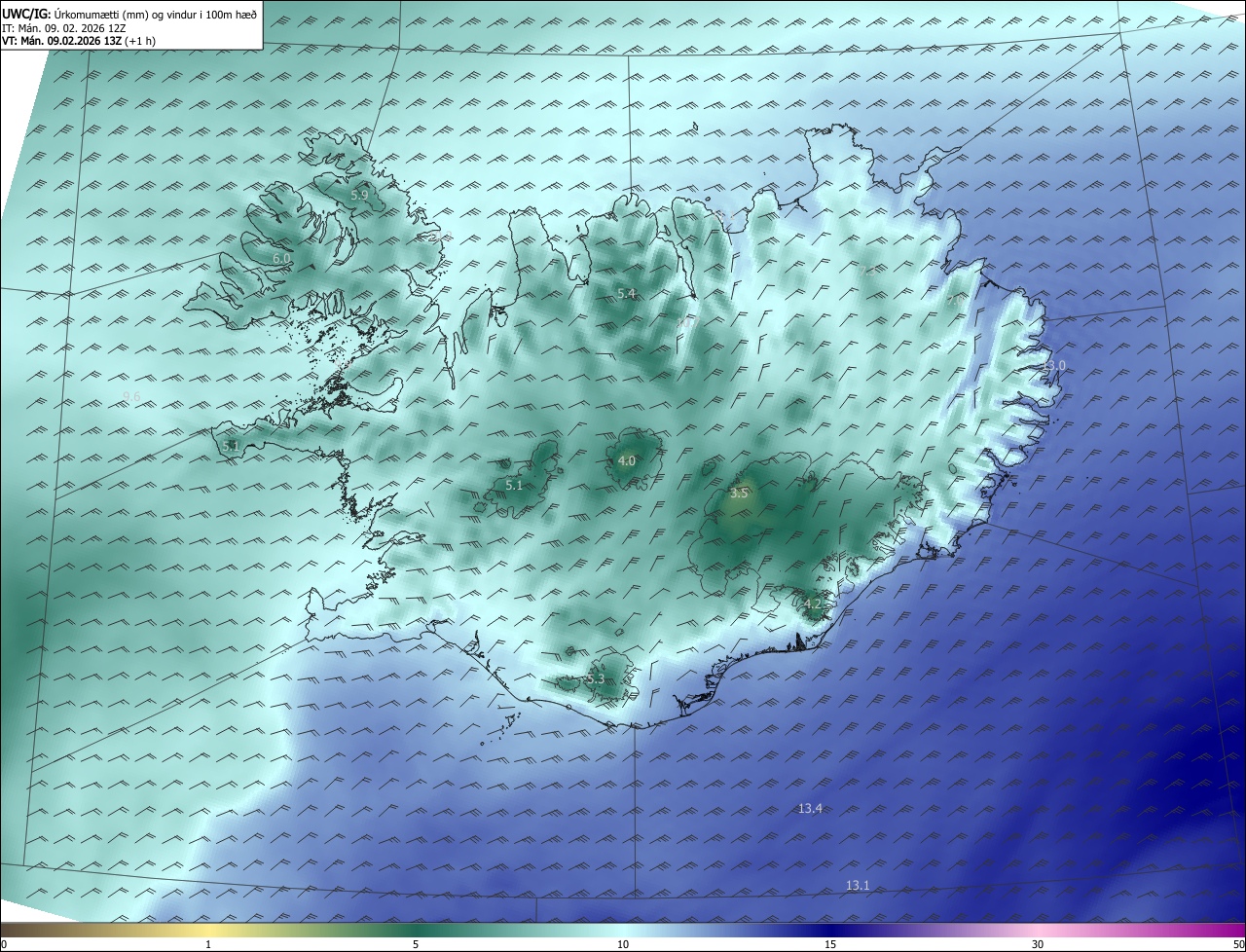Click the 3.5 value on Vatnajökull
1246x952 pixels.
[739, 493]
